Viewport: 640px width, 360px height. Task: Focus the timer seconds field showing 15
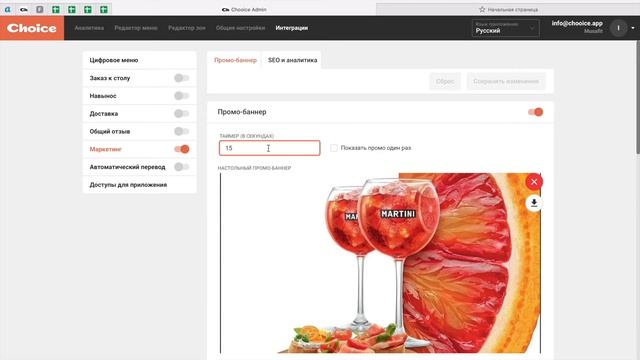[x=269, y=148]
